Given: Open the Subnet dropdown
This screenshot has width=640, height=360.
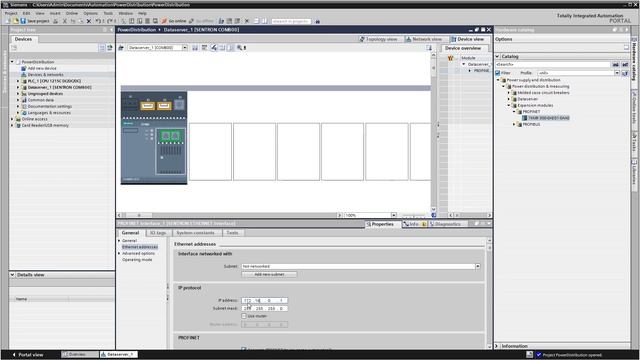Looking at the screenshot, I should coord(478,266).
